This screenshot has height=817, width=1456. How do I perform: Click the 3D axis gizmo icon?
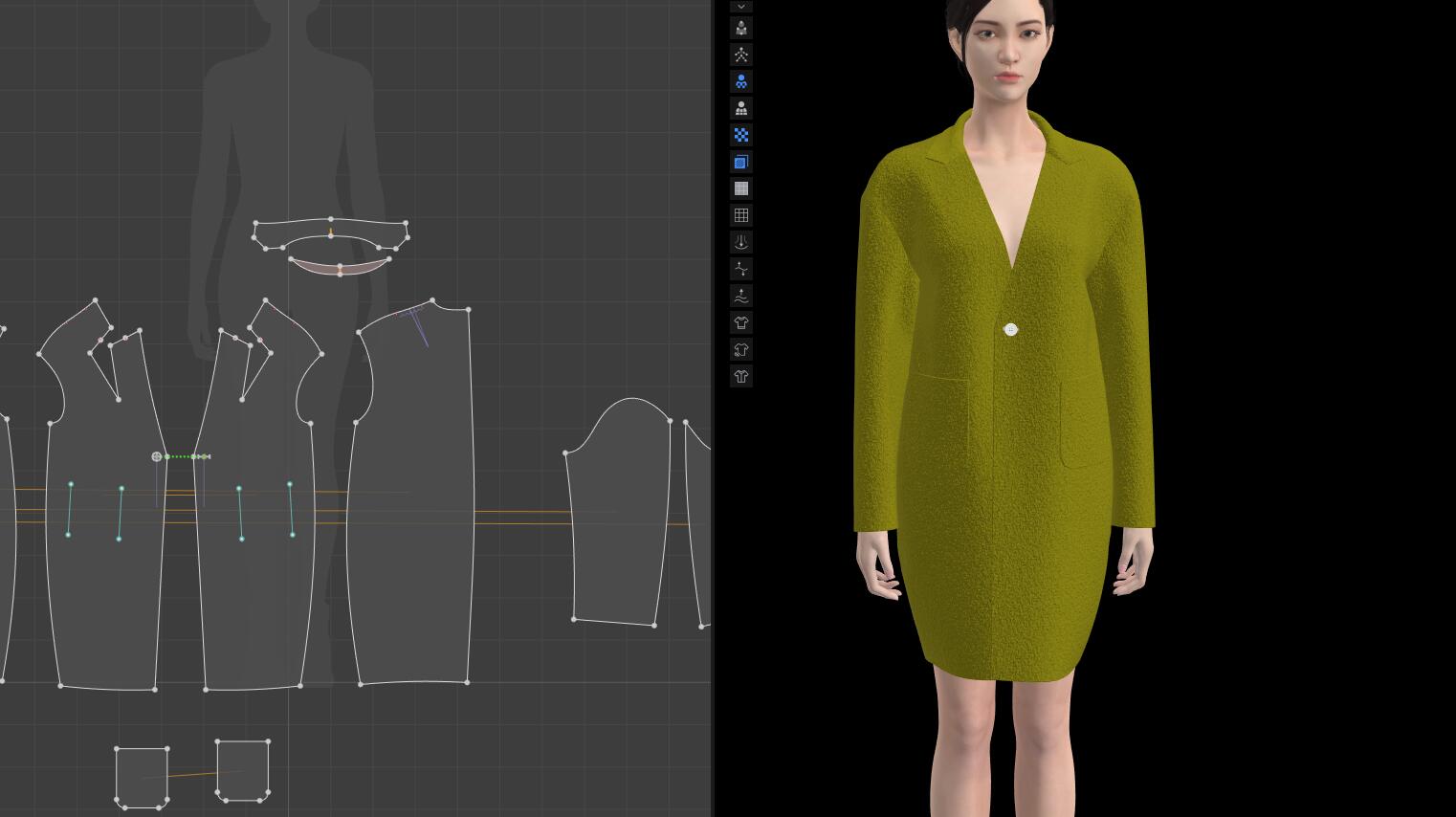pyautogui.click(x=741, y=270)
